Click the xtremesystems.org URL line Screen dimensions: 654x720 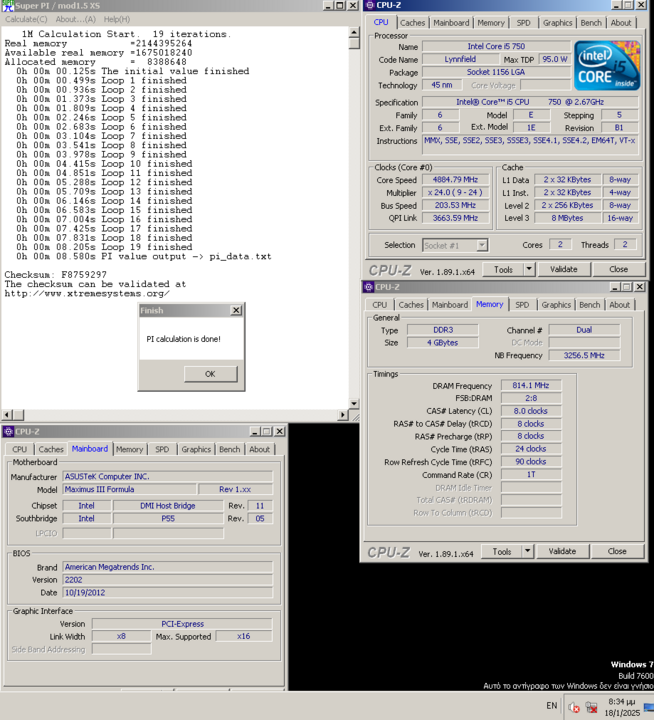[x=87, y=293]
